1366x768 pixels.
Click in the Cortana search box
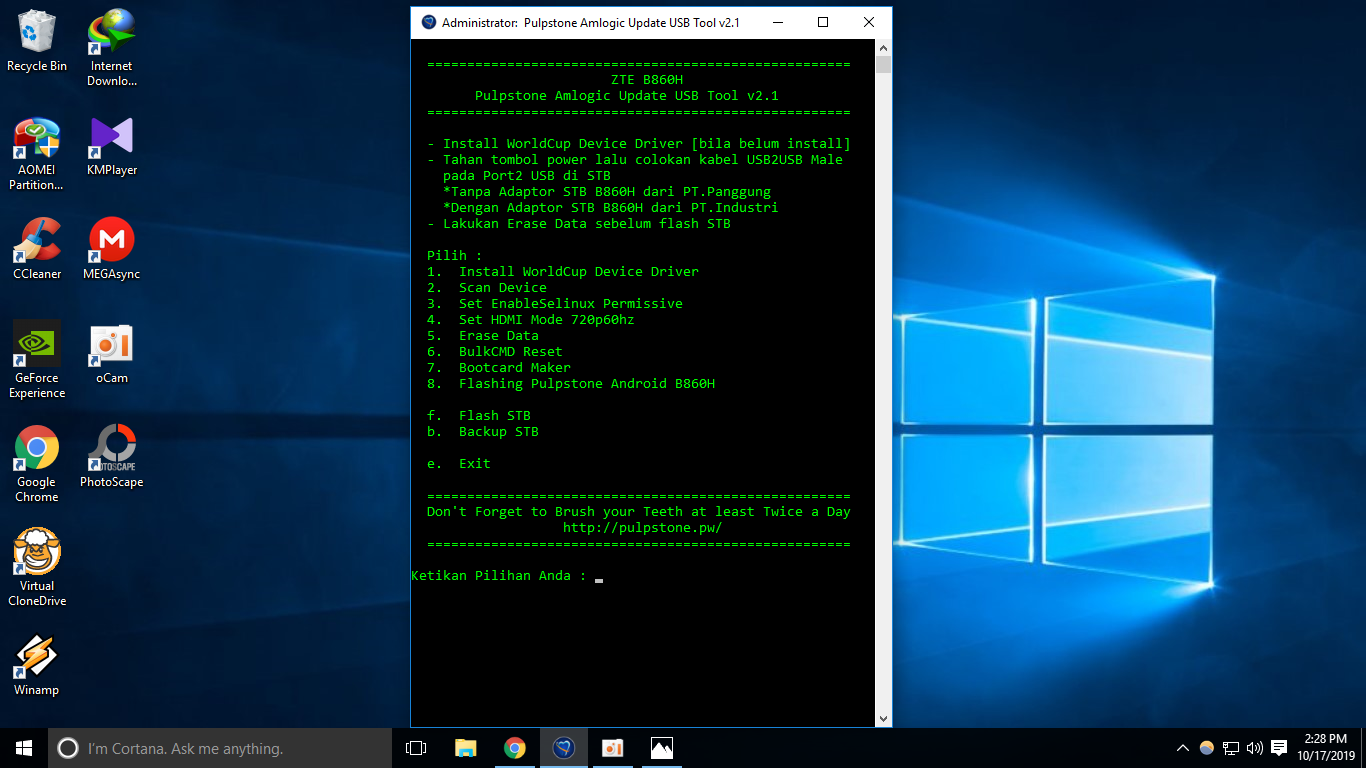click(220, 748)
